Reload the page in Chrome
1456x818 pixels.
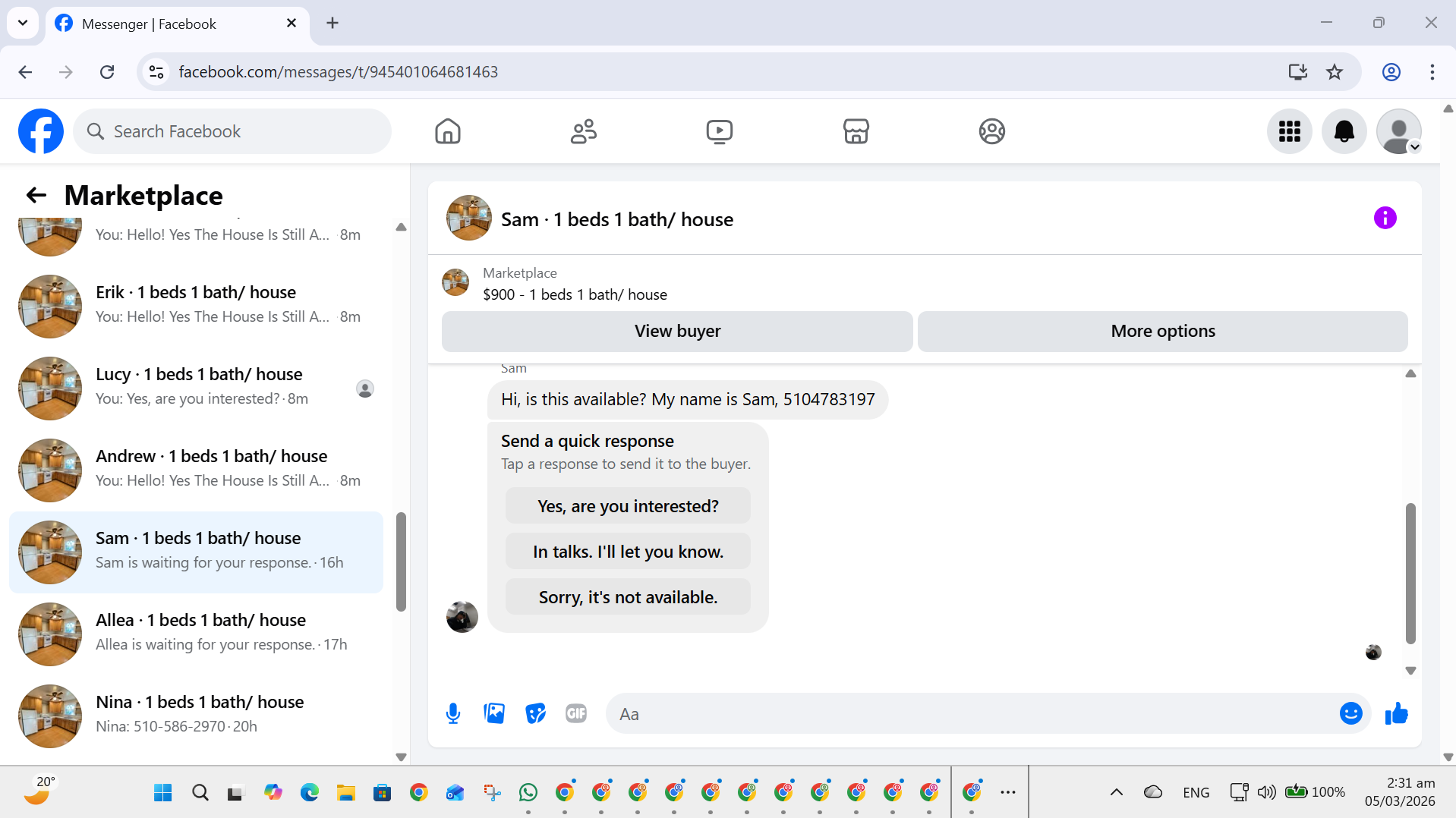pos(107,72)
